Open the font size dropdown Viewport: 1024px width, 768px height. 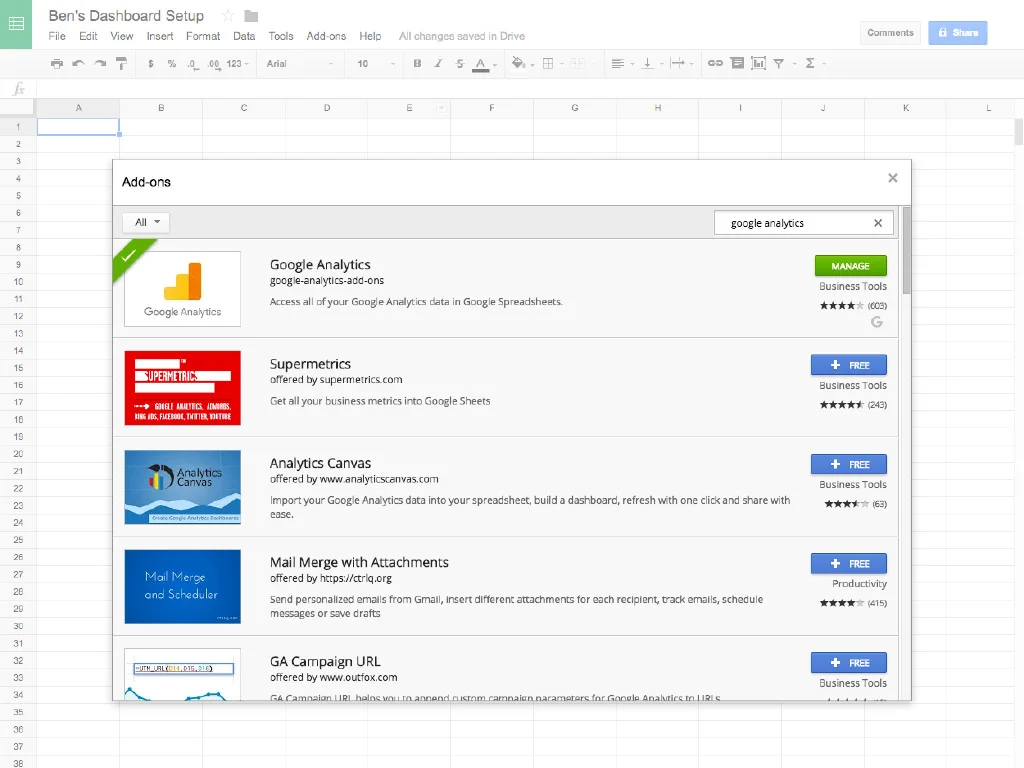point(368,63)
